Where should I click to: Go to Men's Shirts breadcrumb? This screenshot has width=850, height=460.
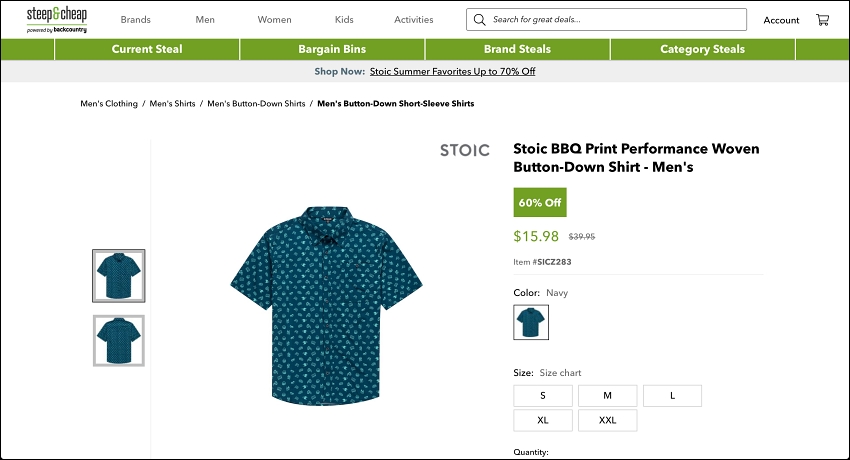172,103
